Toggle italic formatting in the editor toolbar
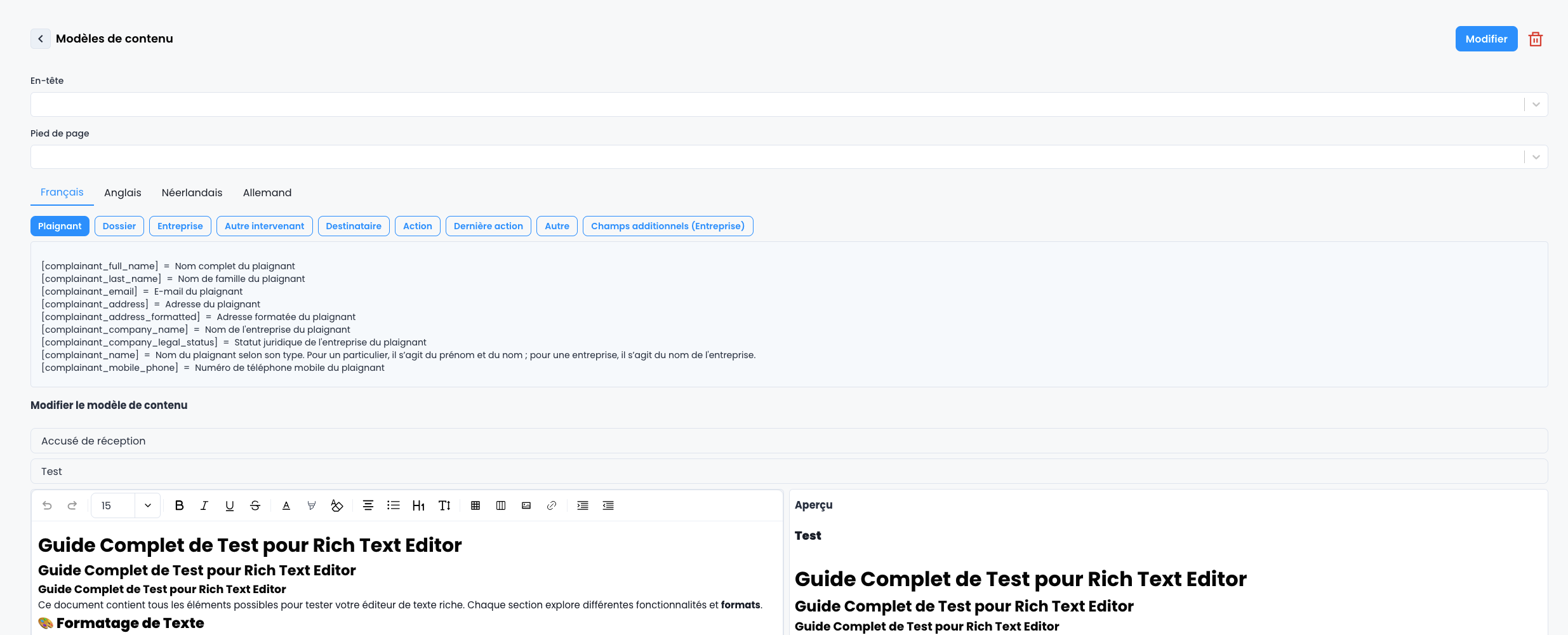 click(204, 505)
